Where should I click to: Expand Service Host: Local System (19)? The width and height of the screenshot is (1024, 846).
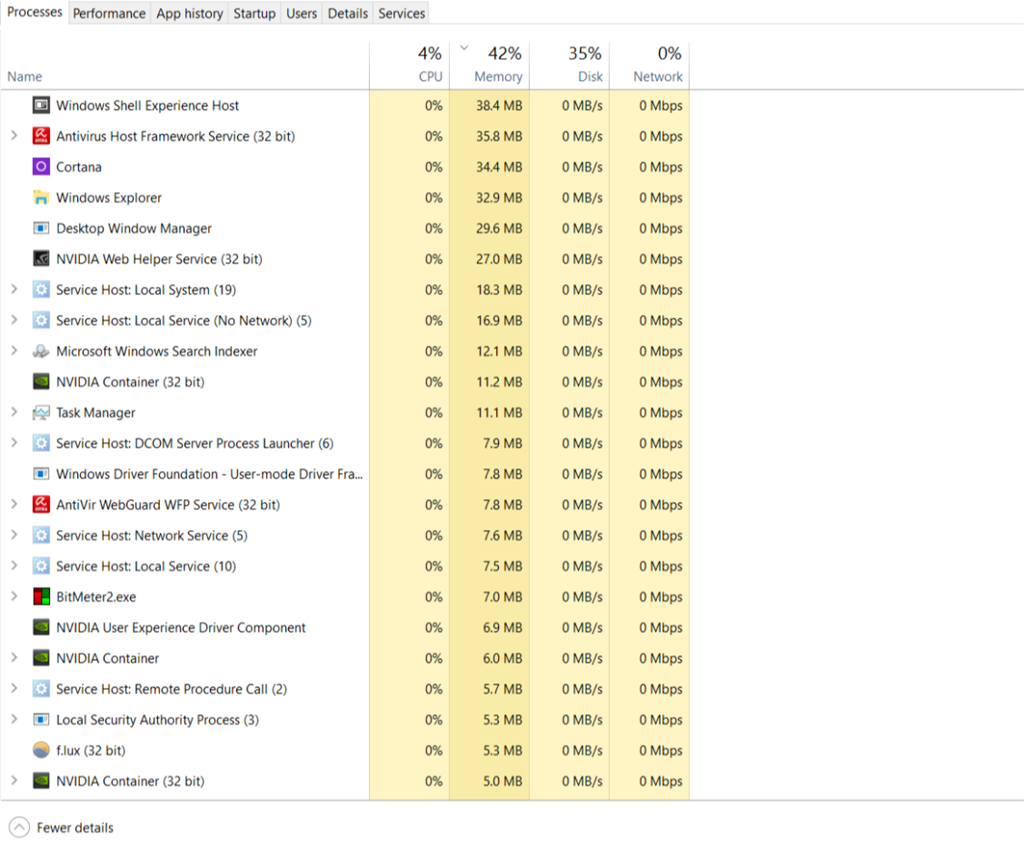14,289
